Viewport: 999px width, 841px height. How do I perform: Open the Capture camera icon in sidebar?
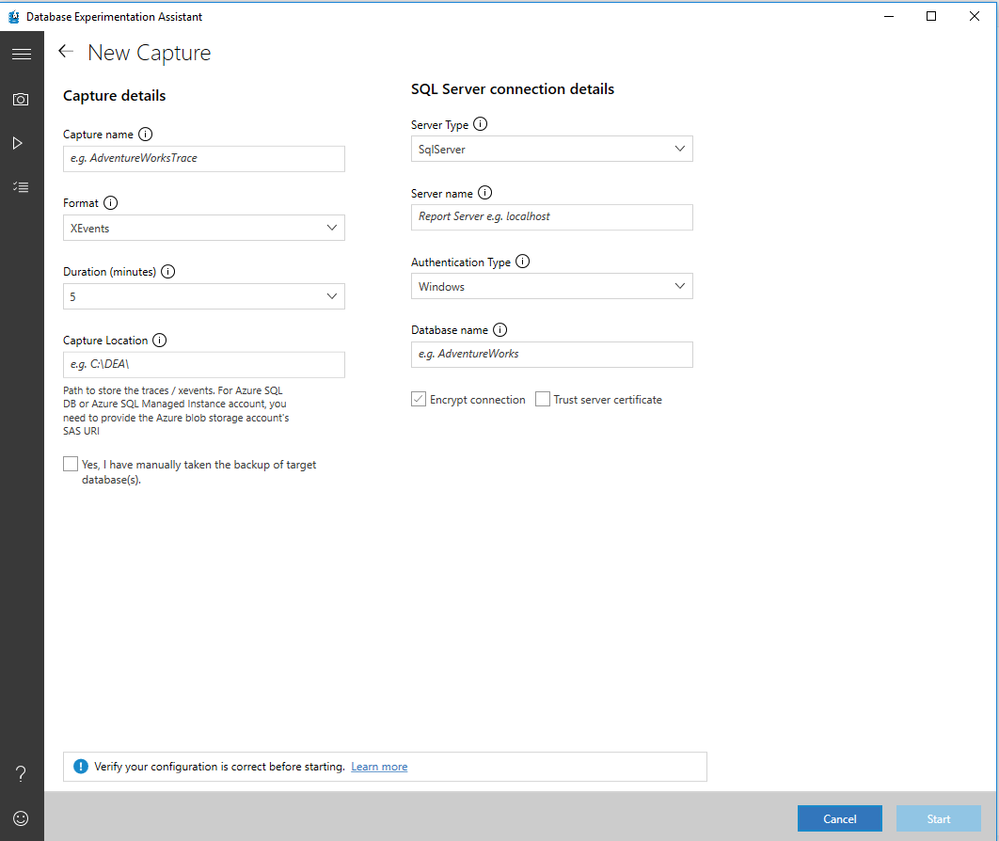tap(21, 99)
